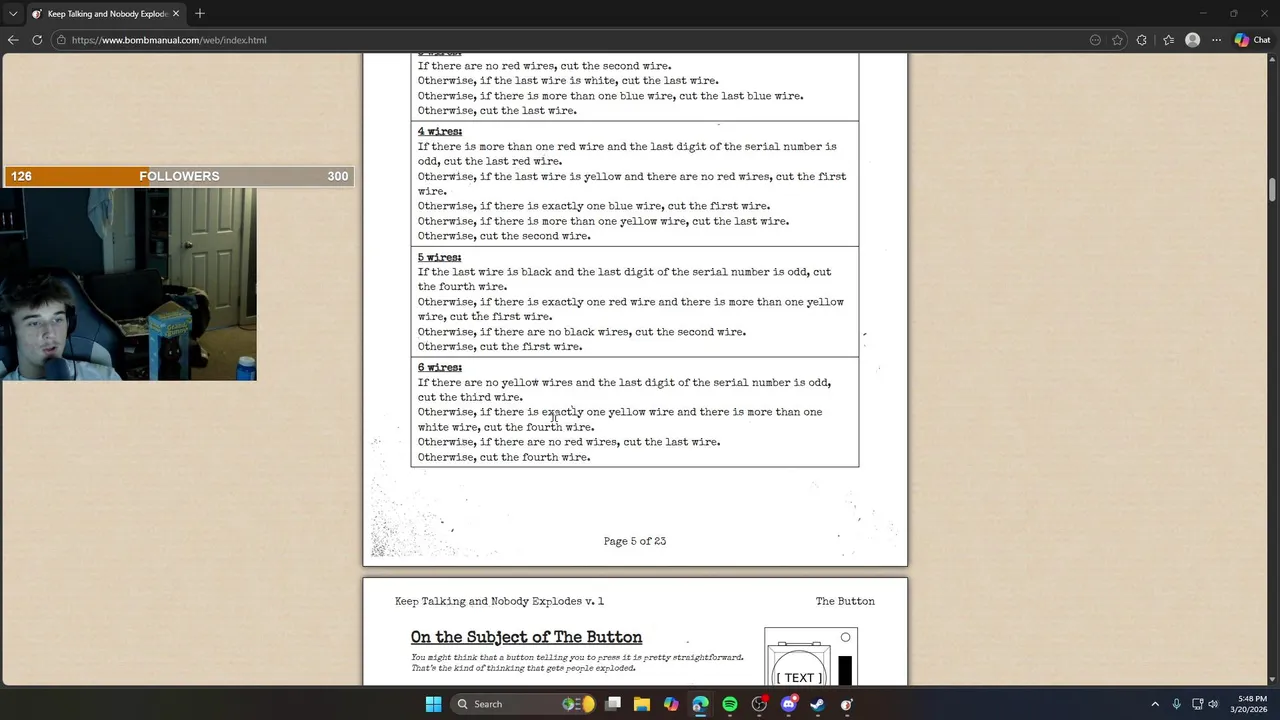The image size is (1280, 720).
Task: Open a new browser tab
Action: click(x=200, y=14)
